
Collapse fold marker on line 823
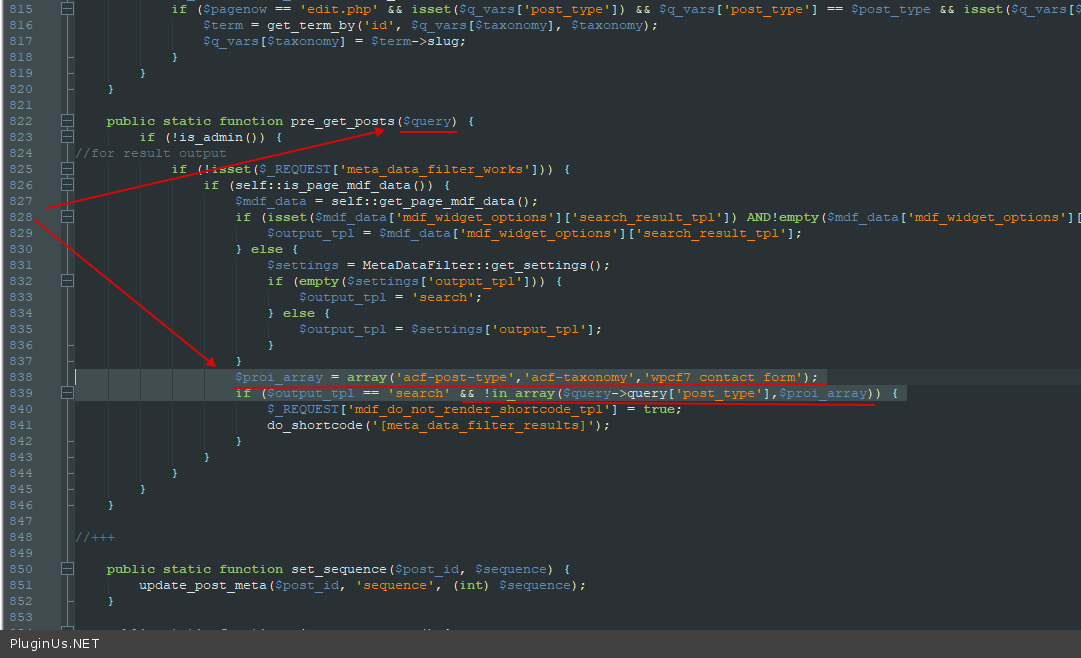[x=67, y=137]
